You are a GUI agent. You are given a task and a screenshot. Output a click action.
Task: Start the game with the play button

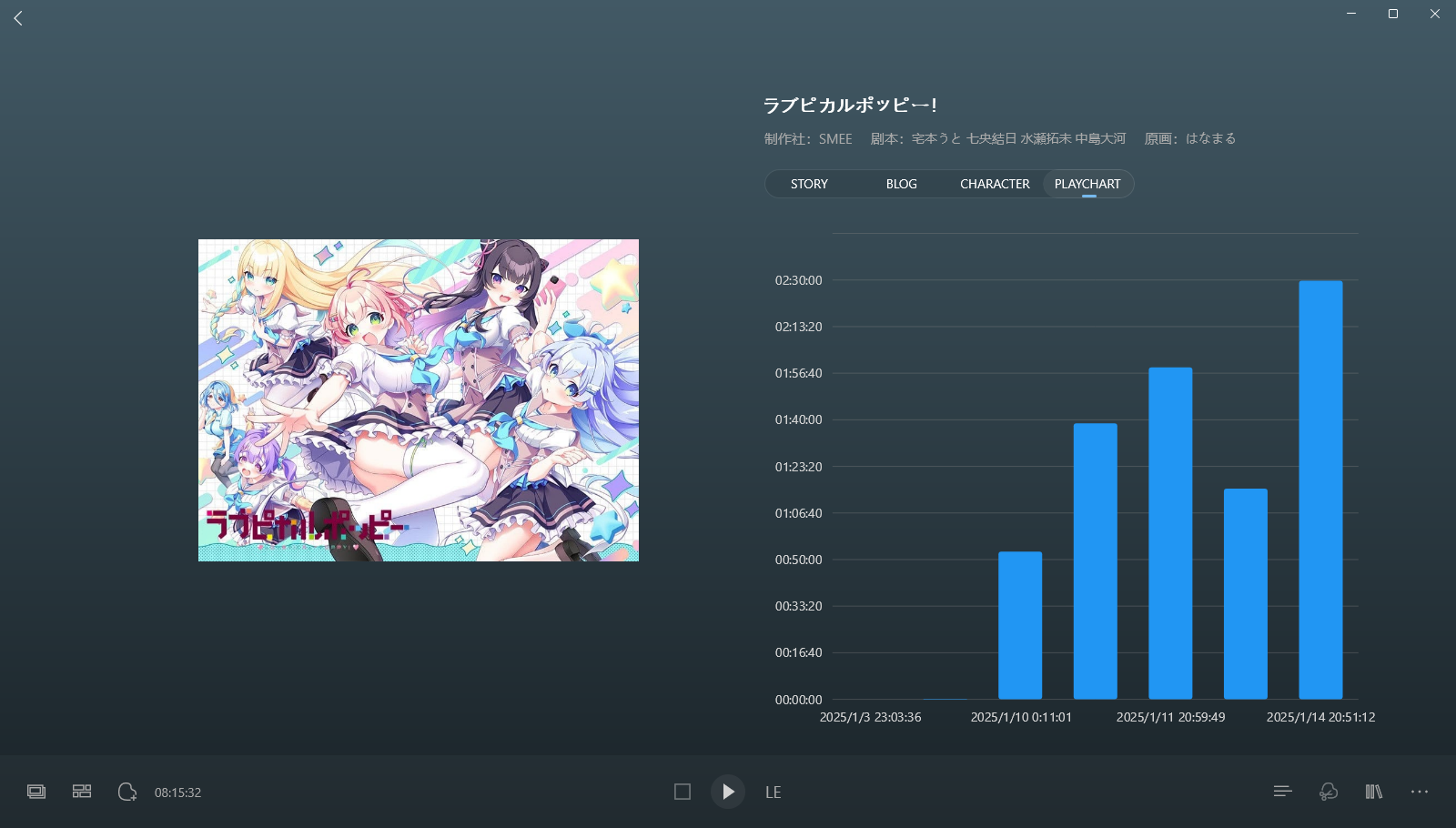tap(728, 792)
